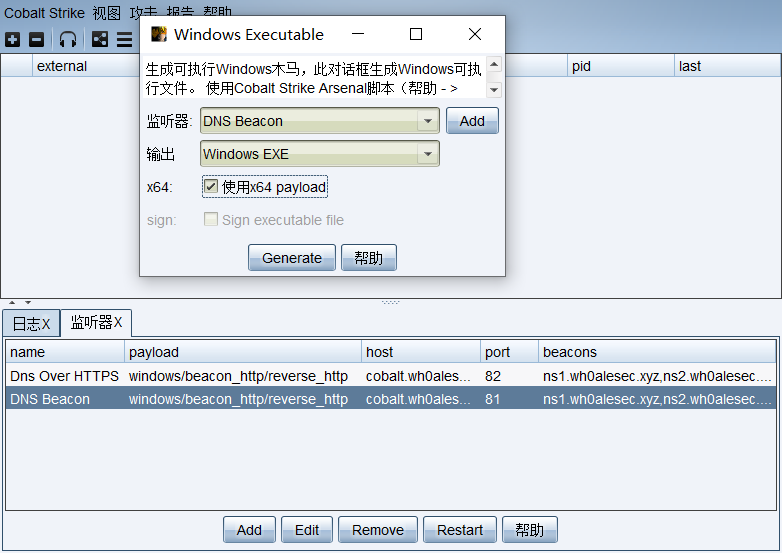
Task: Click the Edit listener button
Action: point(307,530)
